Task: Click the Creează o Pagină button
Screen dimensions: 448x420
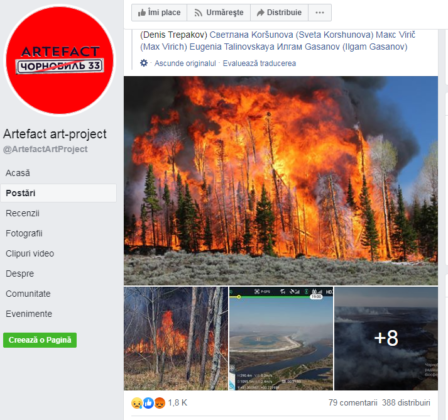Action: [x=40, y=340]
